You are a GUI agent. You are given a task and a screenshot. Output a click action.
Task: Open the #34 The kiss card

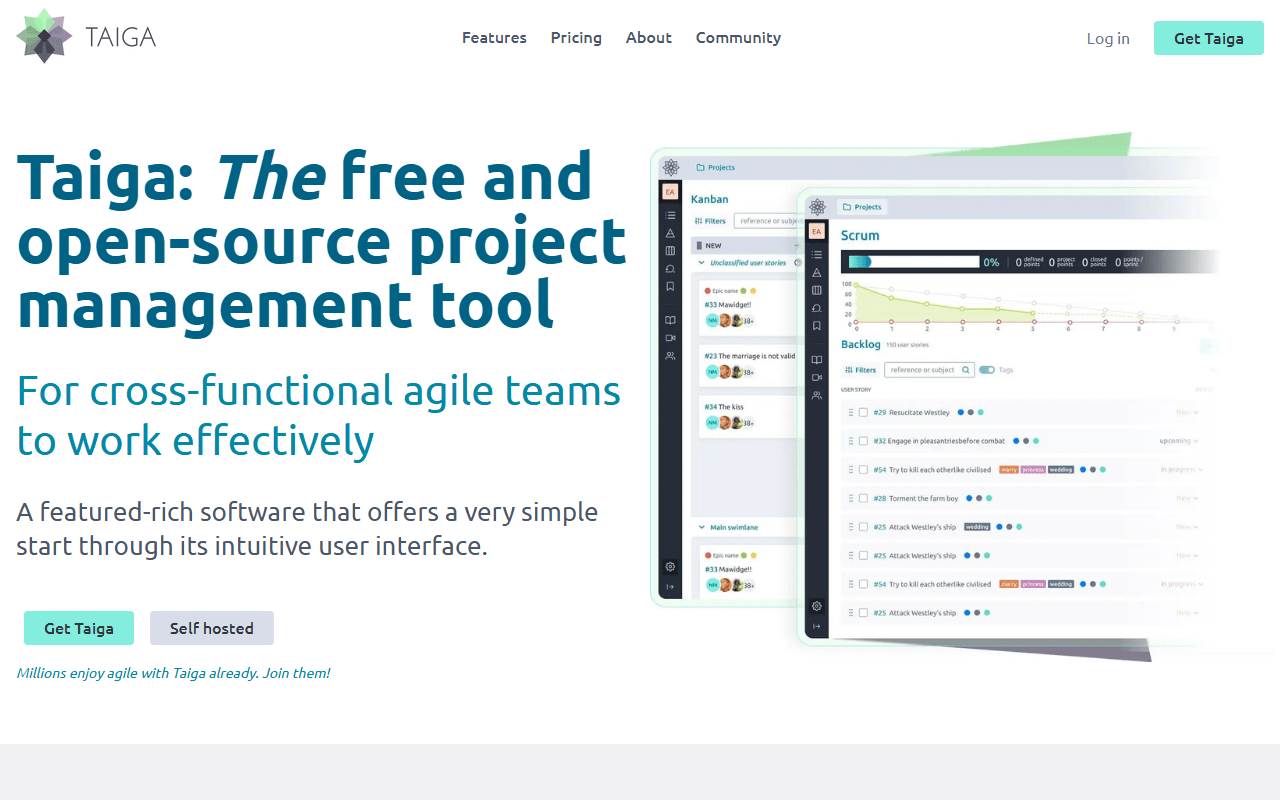[x=750, y=416]
